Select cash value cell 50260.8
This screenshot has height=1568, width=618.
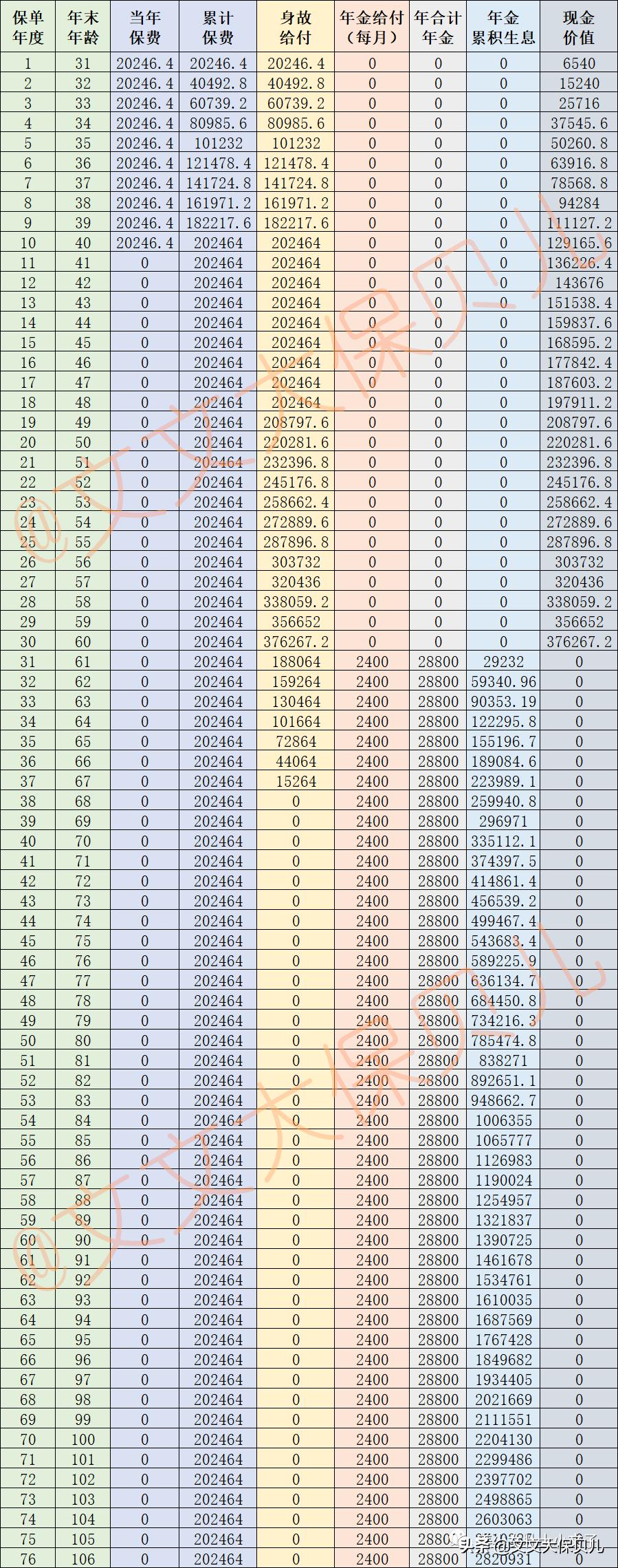click(x=579, y=143)
